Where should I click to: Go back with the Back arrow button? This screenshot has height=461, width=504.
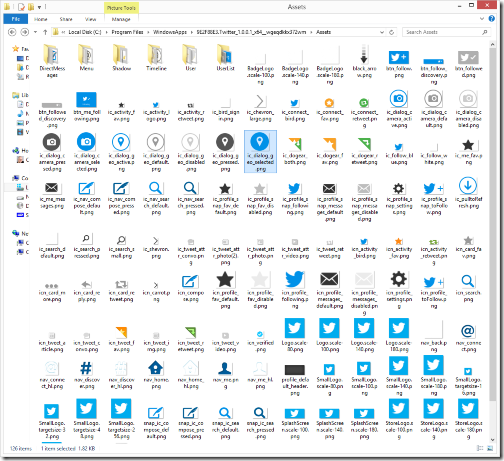[x=12, y=32]
